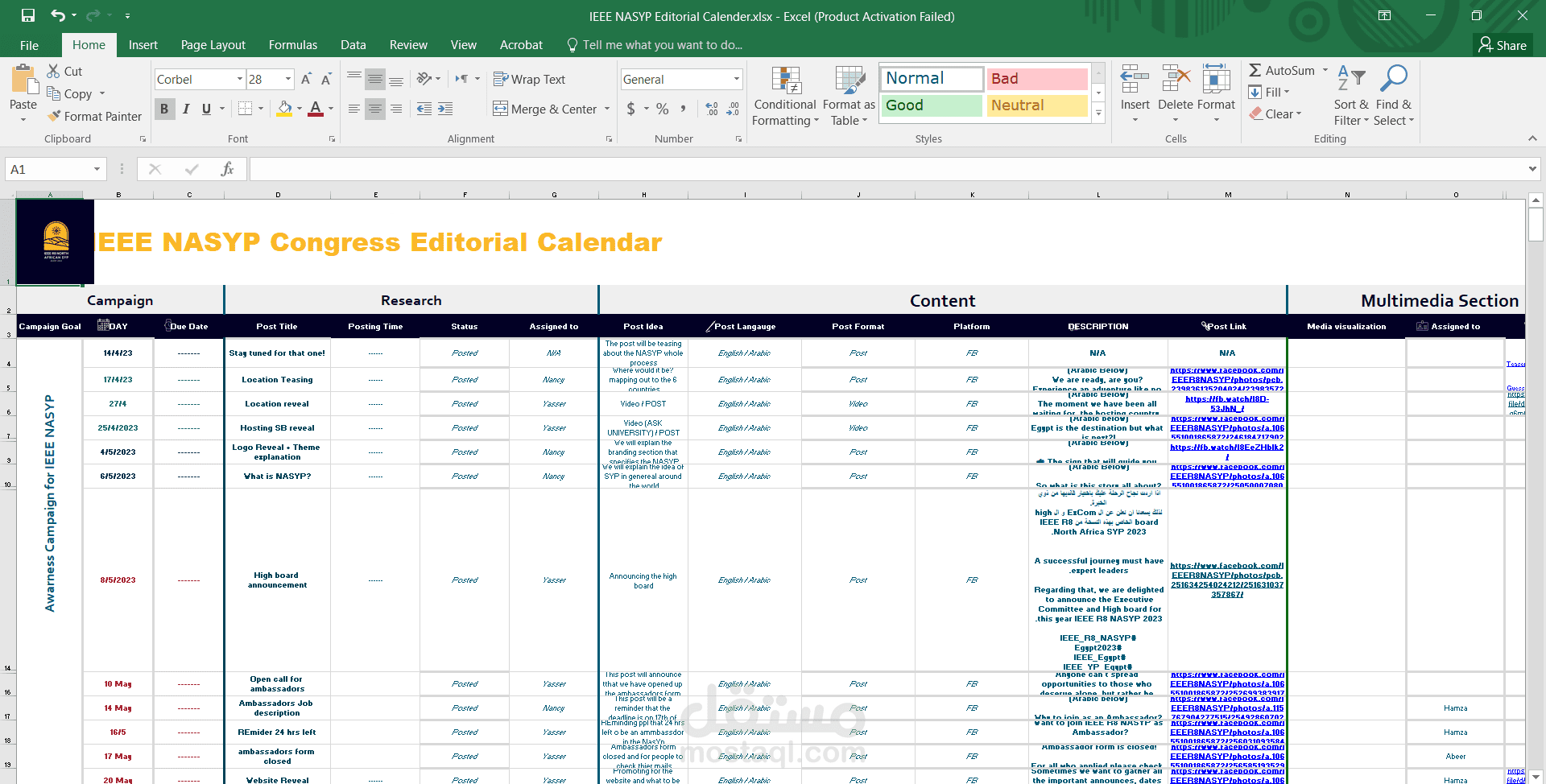Open Conditional Formatting menu

coord(785,96)
